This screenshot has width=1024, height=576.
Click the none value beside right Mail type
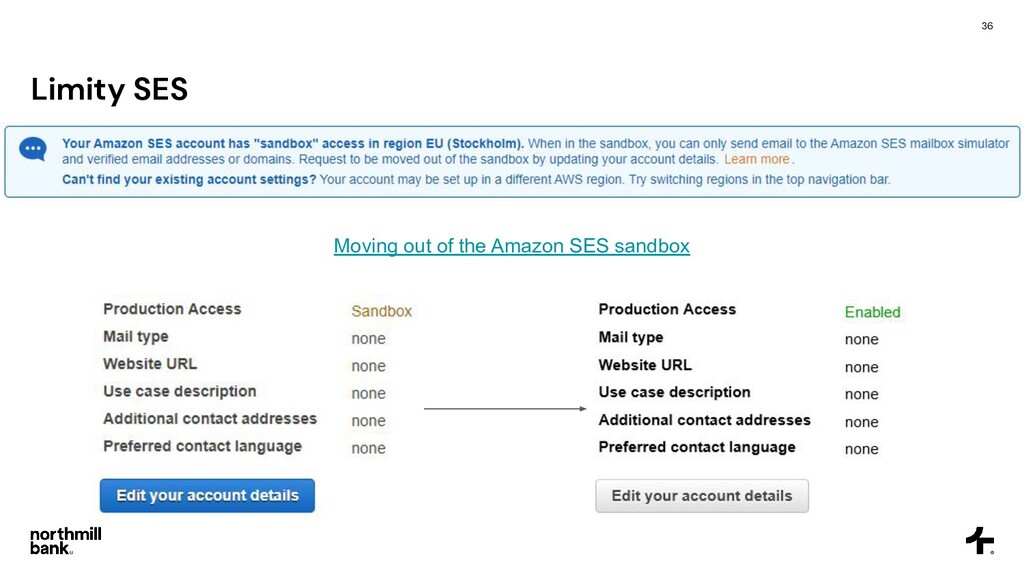[x=861, y=340]
